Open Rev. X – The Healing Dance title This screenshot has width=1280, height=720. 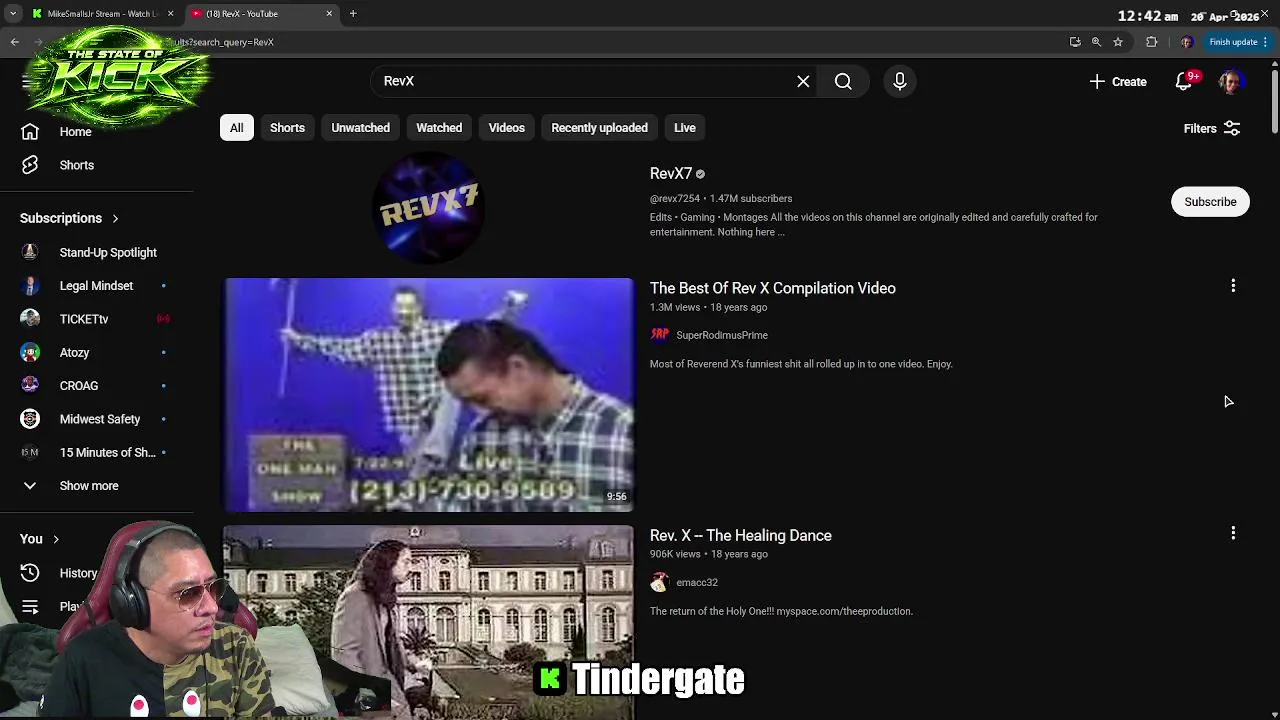(x=741, y=535)
